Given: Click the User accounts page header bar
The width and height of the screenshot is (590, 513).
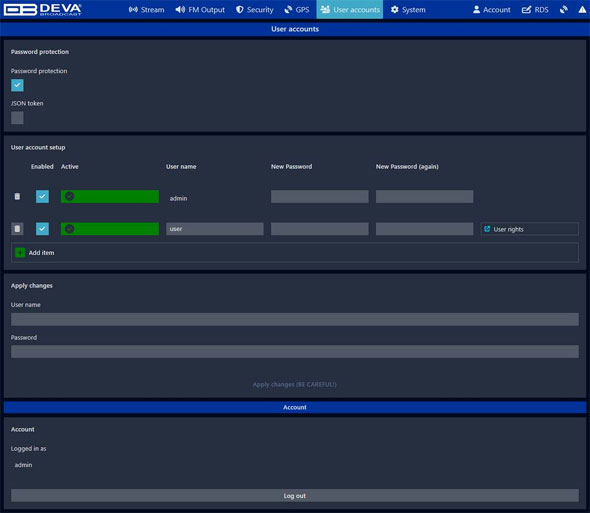Looking at the screenshot, I should point(295,29).
